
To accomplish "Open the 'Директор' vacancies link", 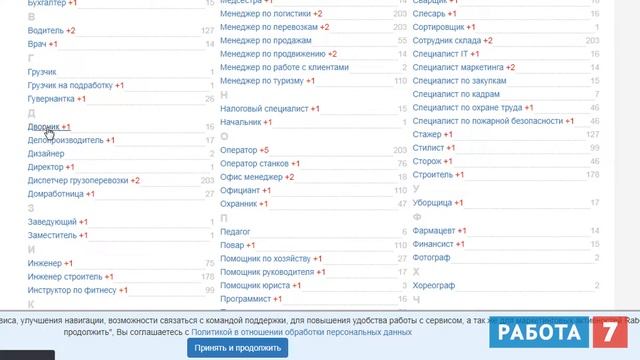I will pos(45,167).
